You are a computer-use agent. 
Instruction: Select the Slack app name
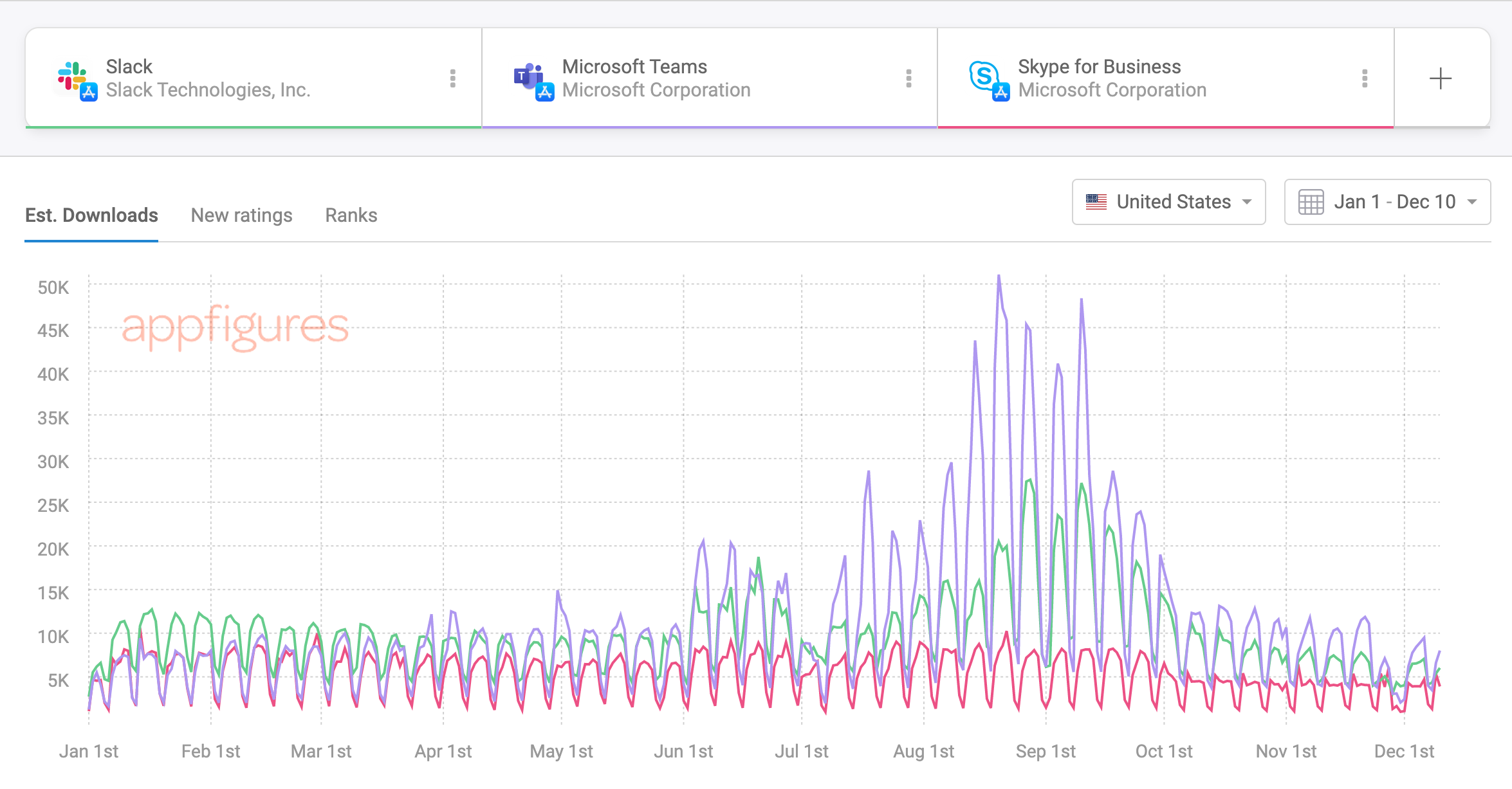pos(129,66)
